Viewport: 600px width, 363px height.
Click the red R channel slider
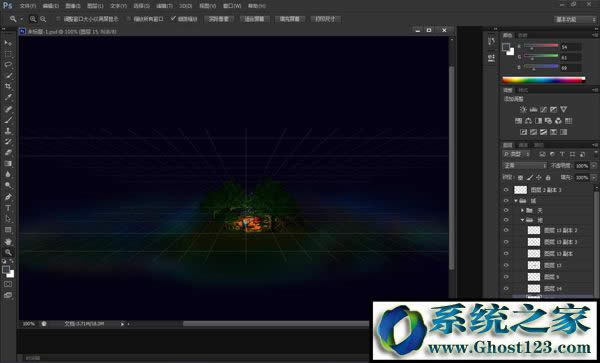point(541,46)
